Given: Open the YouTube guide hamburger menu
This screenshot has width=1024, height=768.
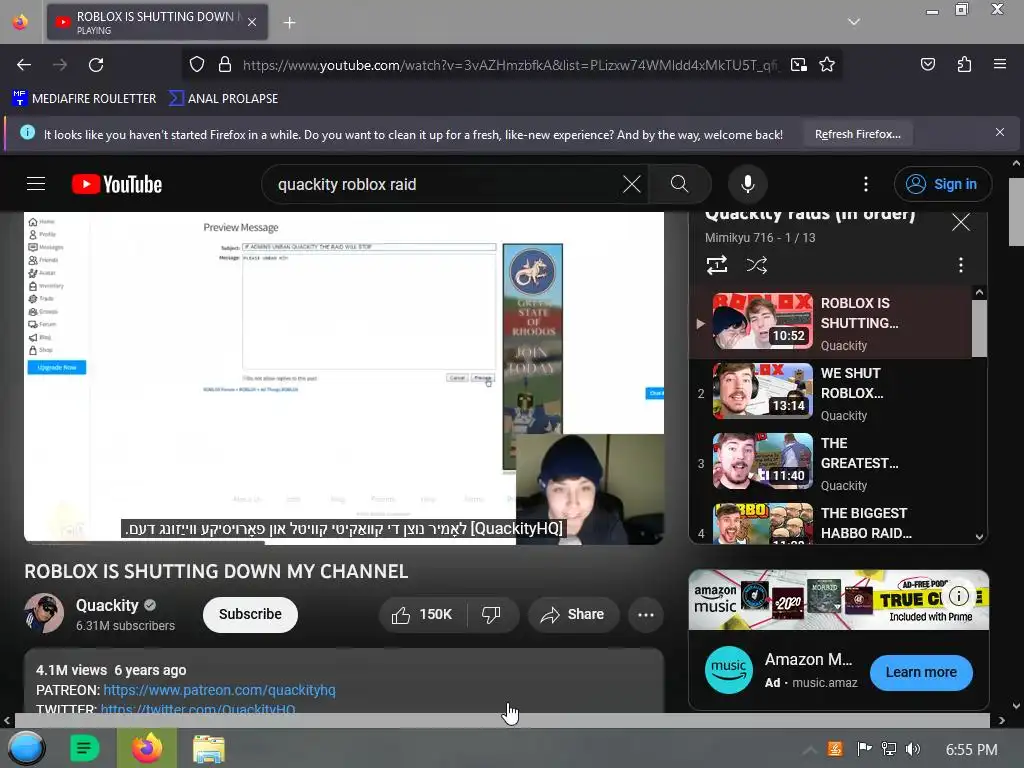Looking at the screenshot, I should click(x=36, y=184).
